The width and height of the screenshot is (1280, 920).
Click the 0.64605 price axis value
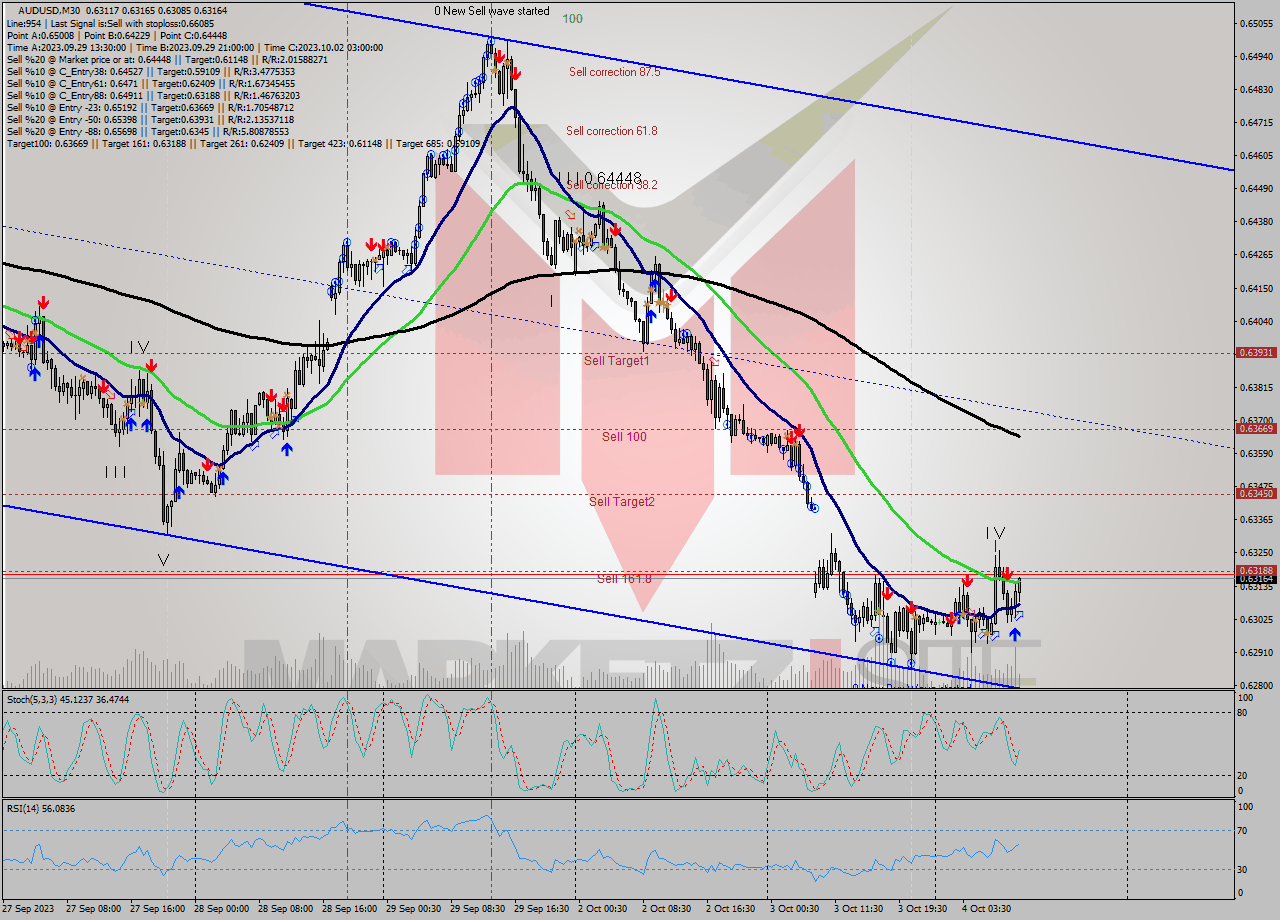1256,156
